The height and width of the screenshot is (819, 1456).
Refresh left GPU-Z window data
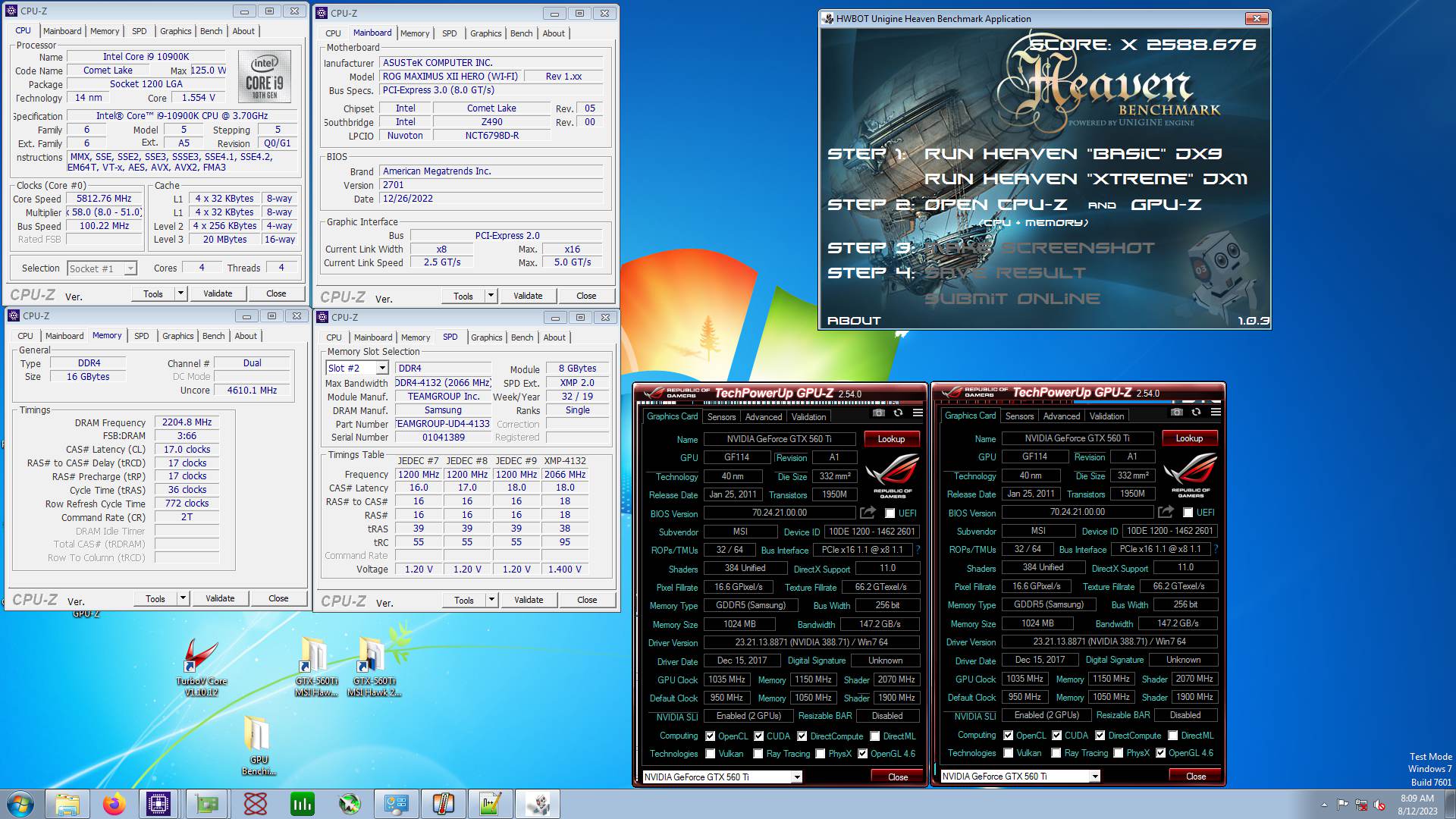coord(898,413)
